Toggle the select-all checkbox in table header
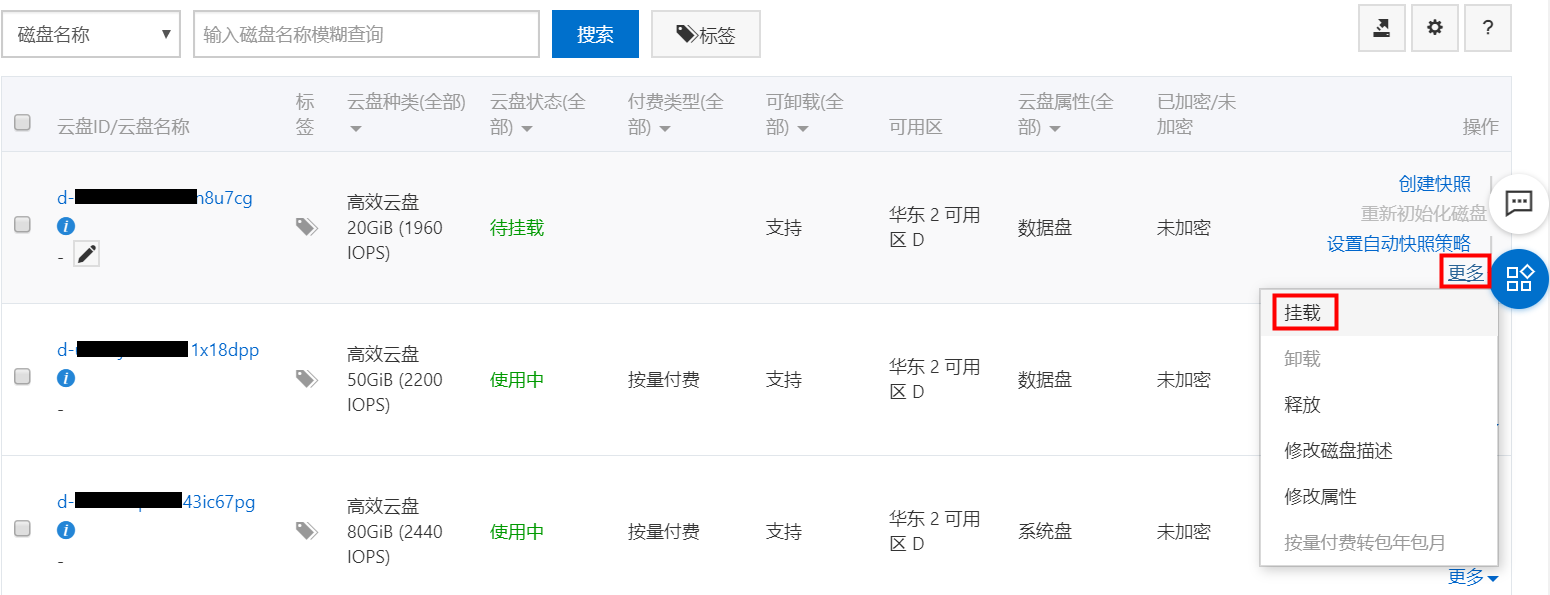Screen dimensions: 1550x595 tap(22, 123)
